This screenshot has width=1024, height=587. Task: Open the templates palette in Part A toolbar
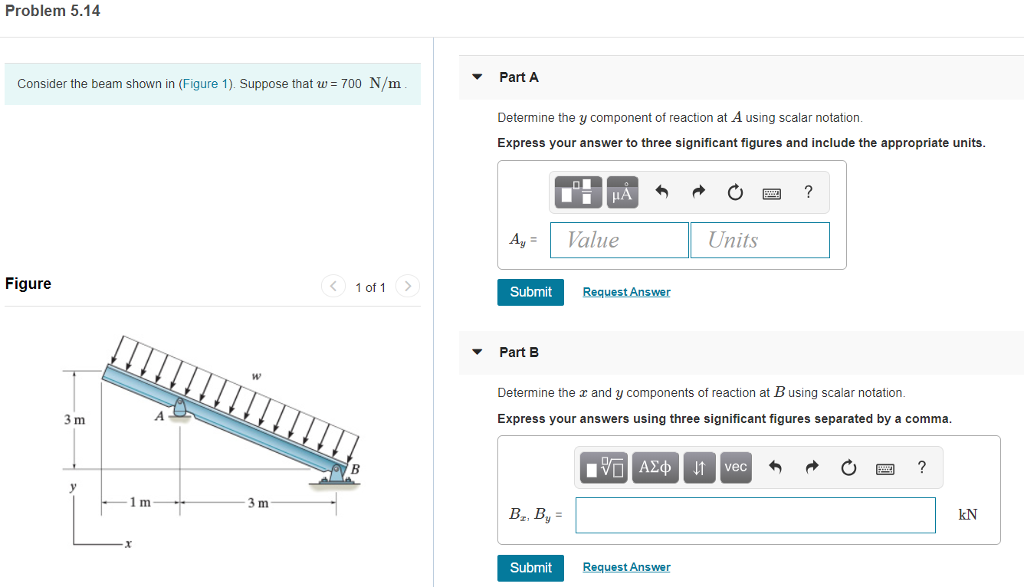tap(577, 192)
